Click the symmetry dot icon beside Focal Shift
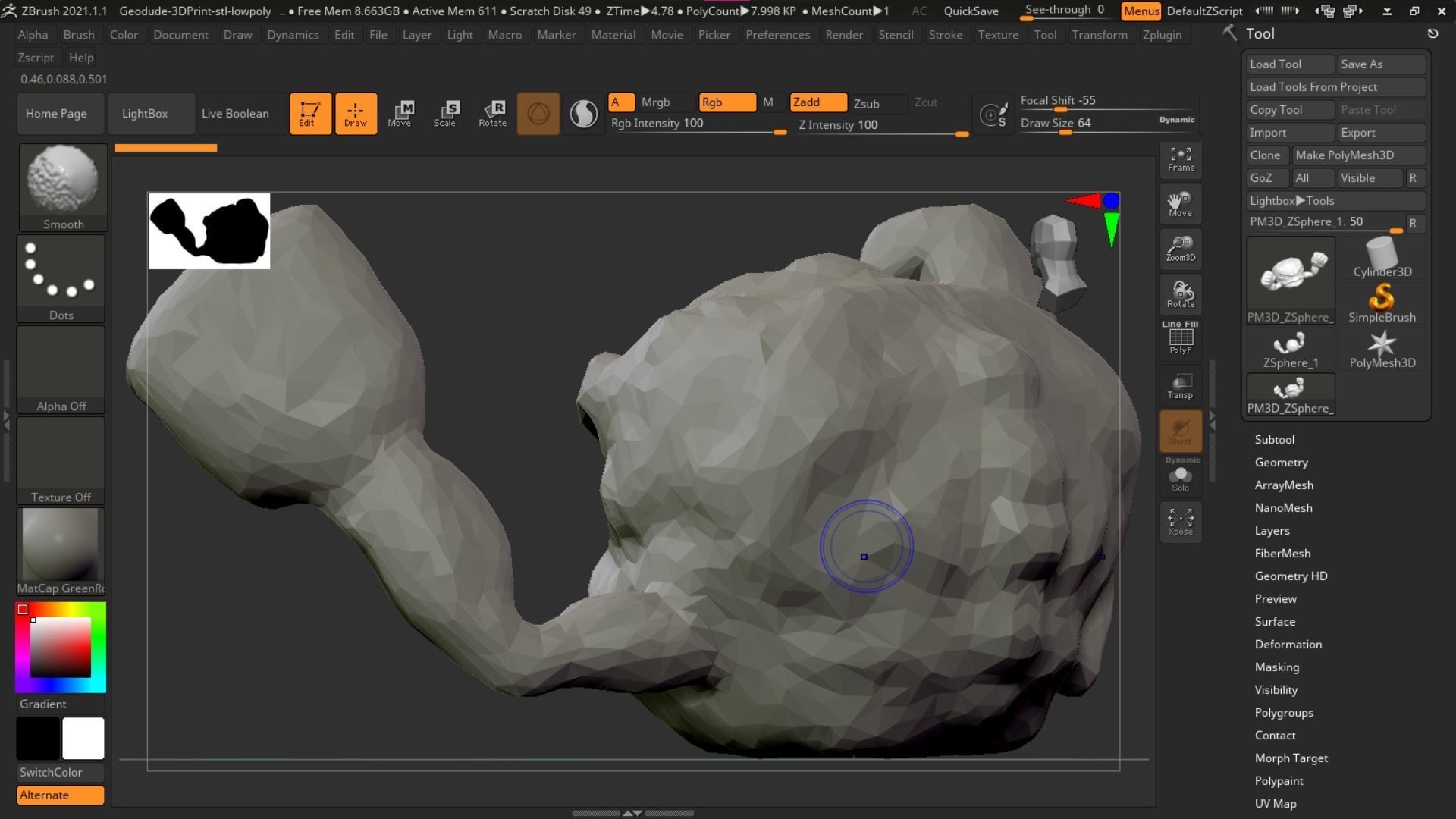This screenshot has height=819, width=1456. (x=993, y=114)
